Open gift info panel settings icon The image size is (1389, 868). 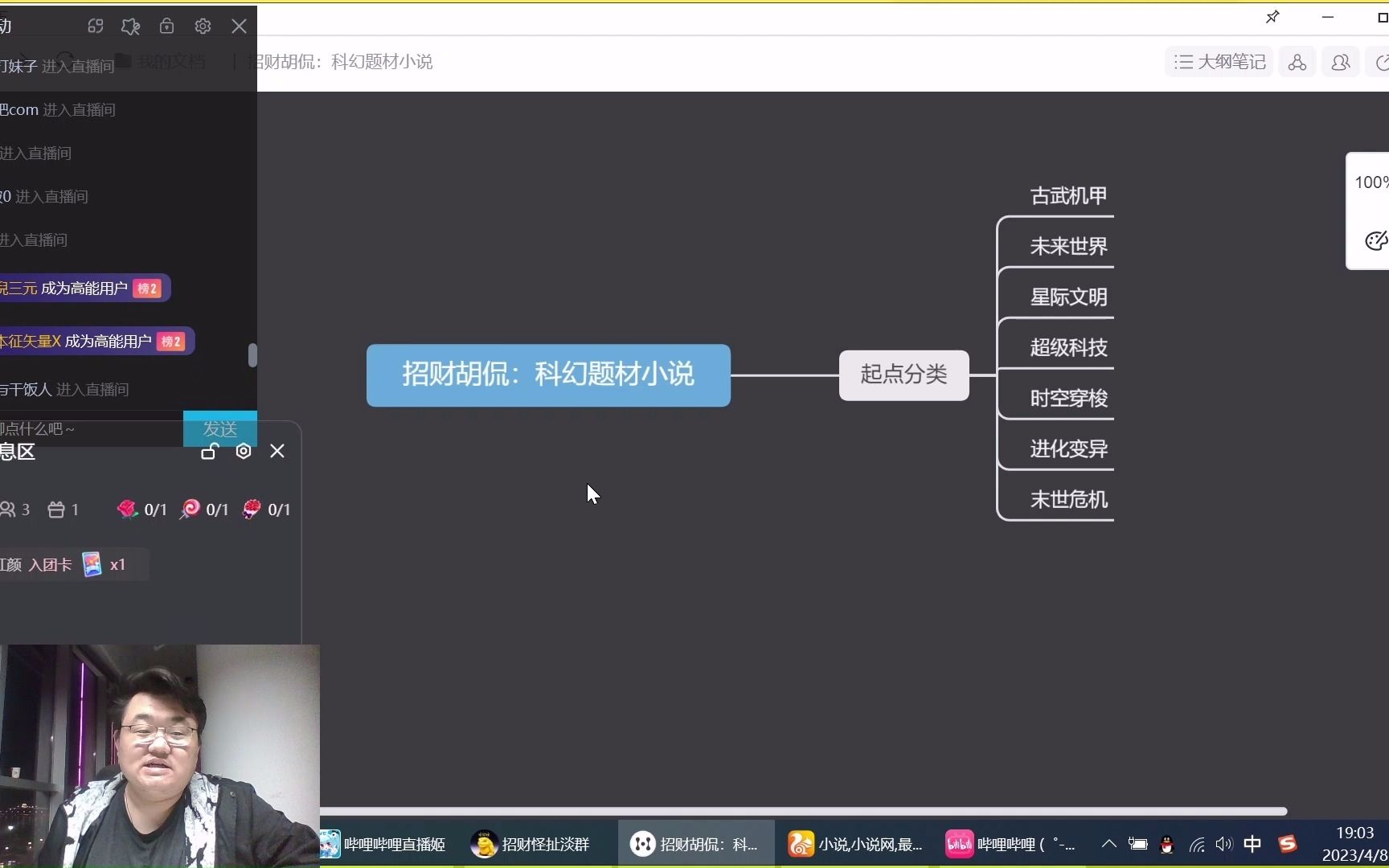coord(244,451)
